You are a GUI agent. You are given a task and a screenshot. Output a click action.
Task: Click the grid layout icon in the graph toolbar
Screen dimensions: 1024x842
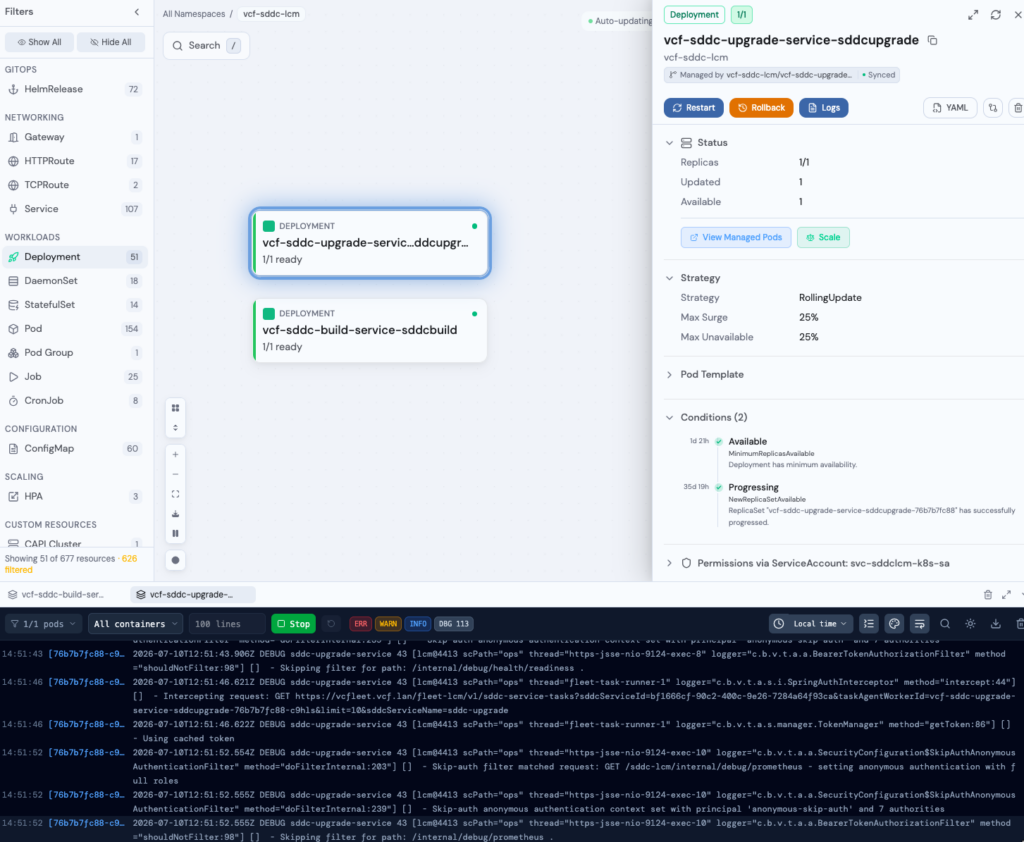tap(175, 408)
